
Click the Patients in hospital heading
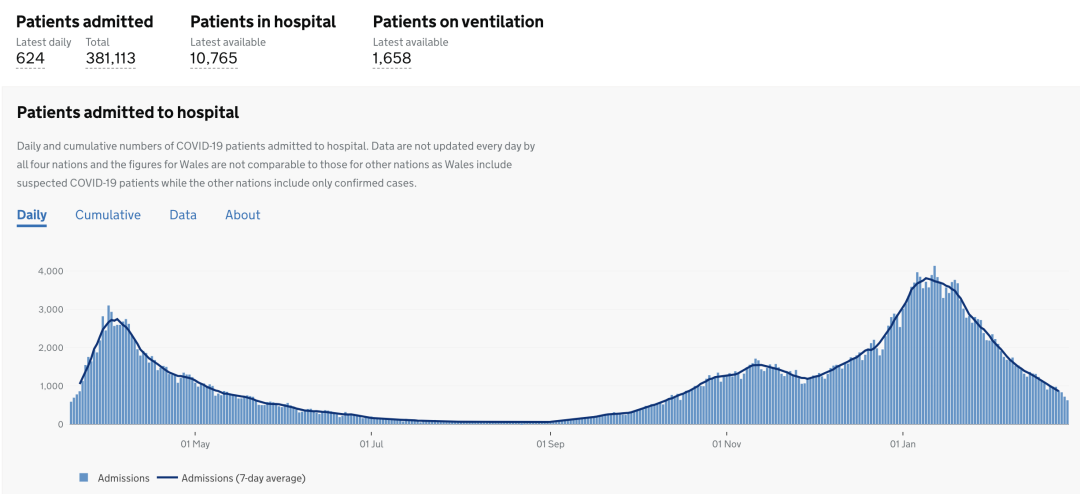(x=263, y=21)
